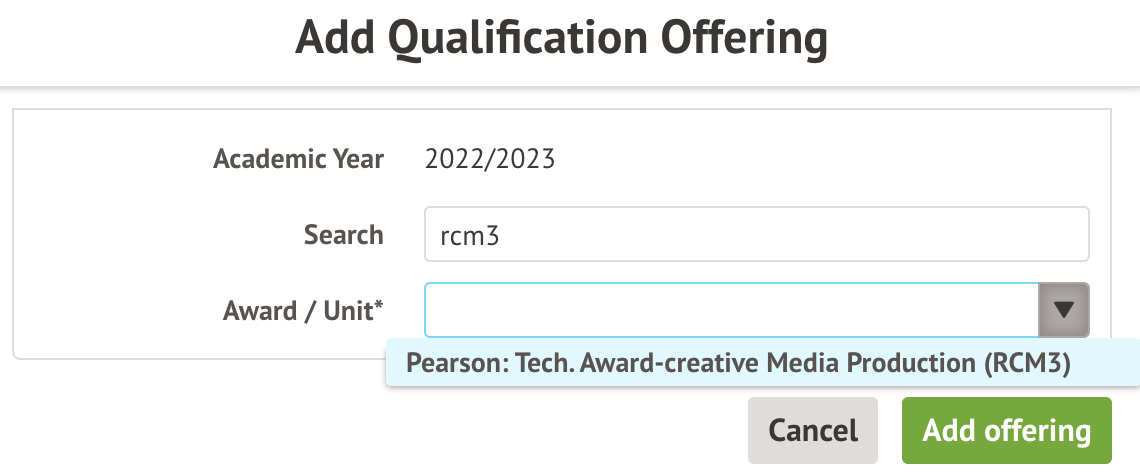The width and height of the screenshot is (1140, 476).
Task: Click the Search field label
Action: 343,235
